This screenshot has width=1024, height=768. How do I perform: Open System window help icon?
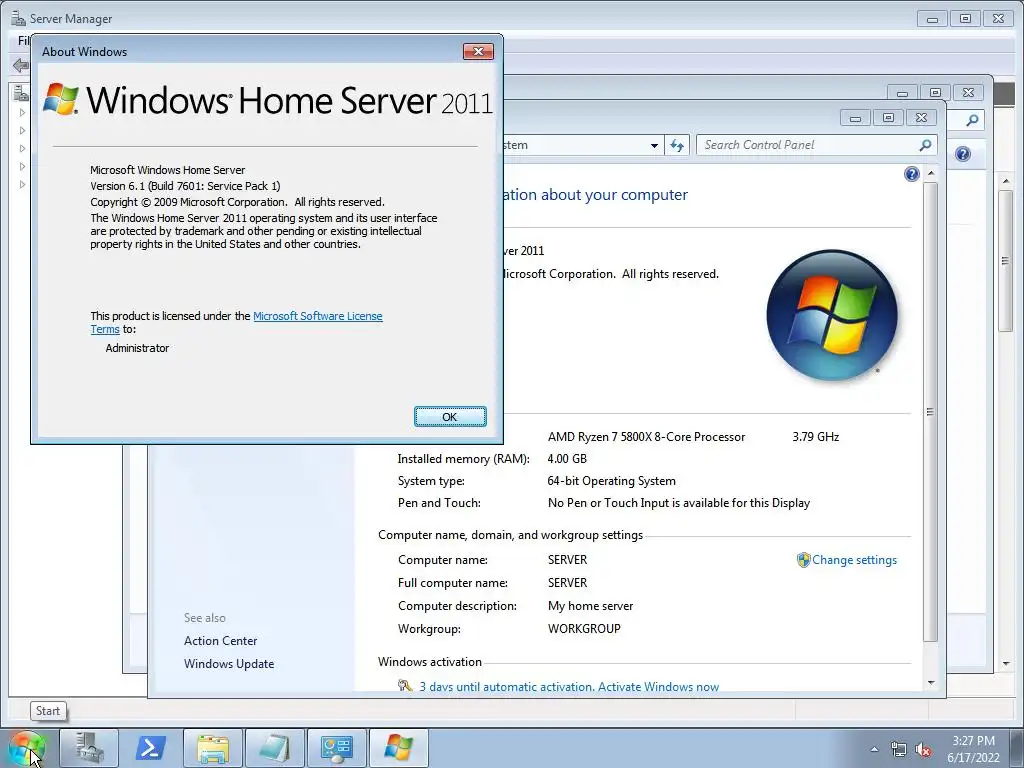912,174
